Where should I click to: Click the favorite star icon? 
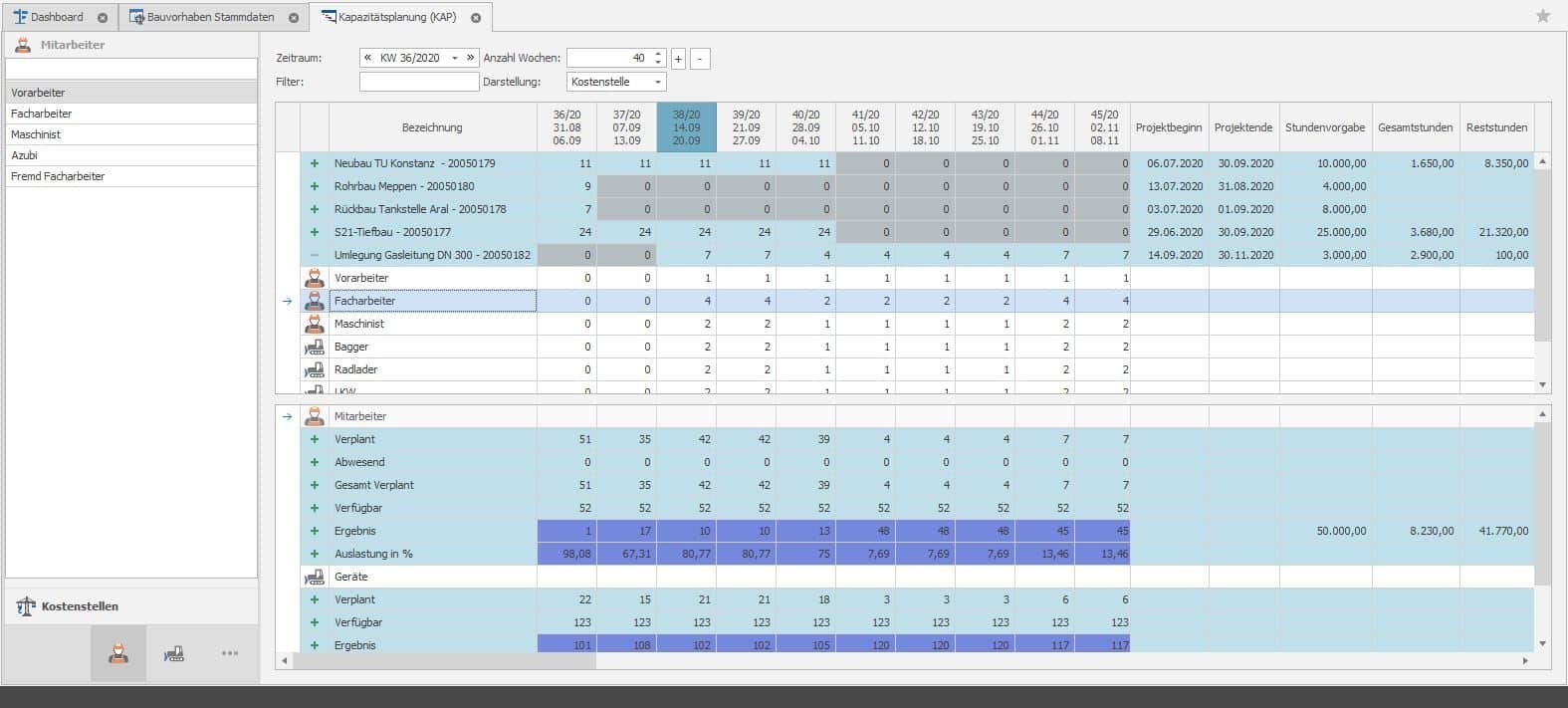click(1543, 16)
